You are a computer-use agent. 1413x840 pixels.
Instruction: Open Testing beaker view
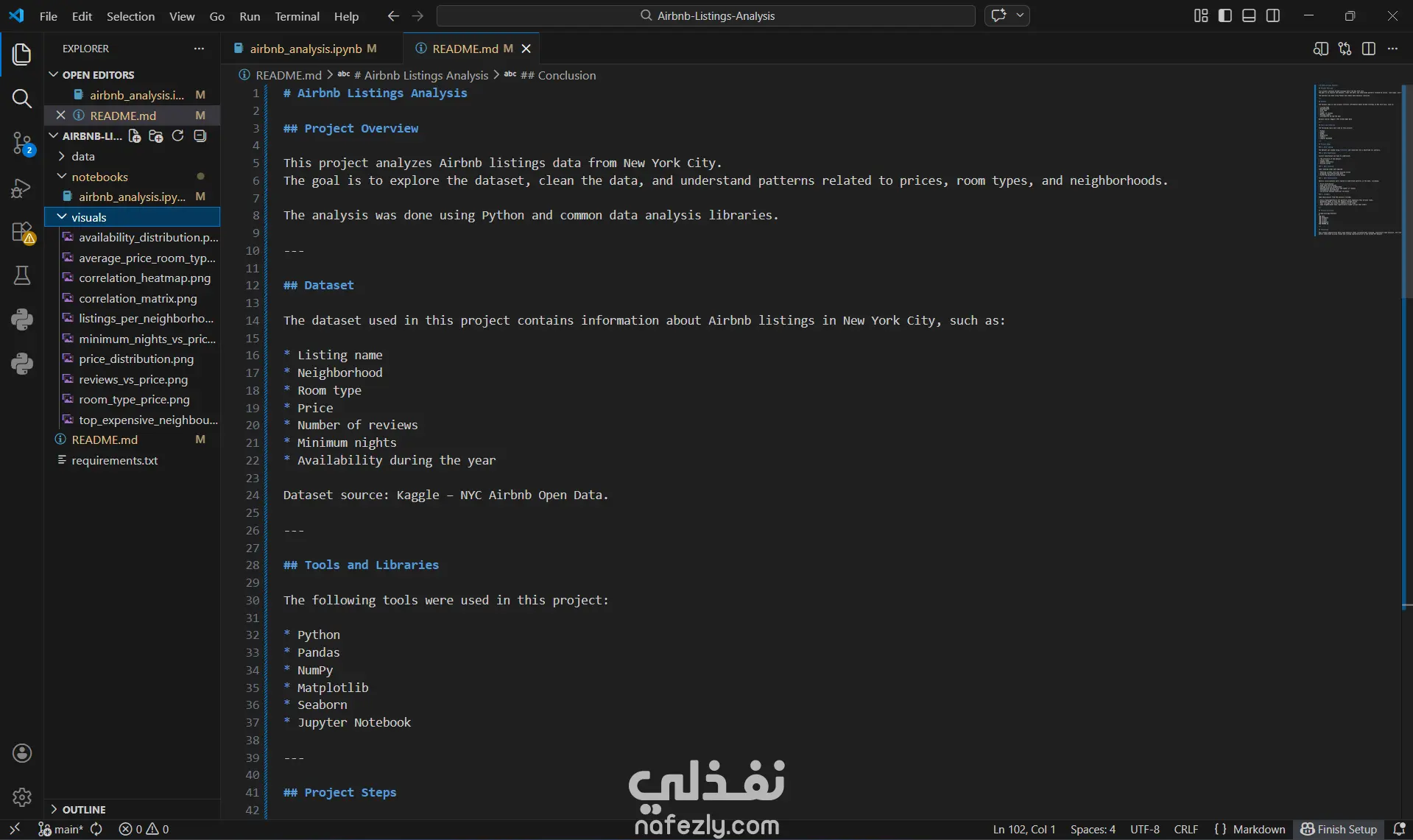click(x=22, y=275)
